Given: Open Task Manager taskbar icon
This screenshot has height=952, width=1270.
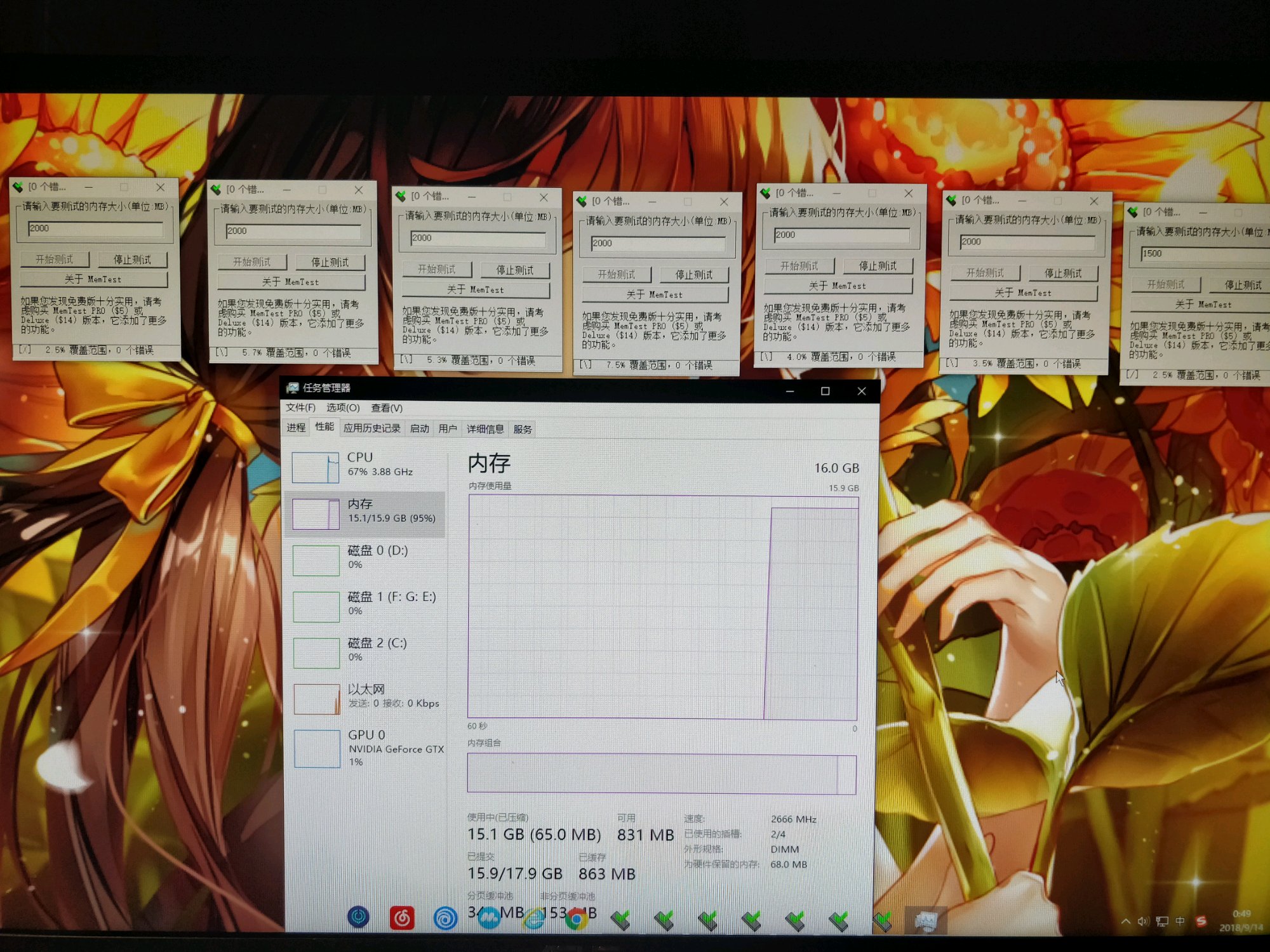Looking at the screenshot, I should coord(926,920).
